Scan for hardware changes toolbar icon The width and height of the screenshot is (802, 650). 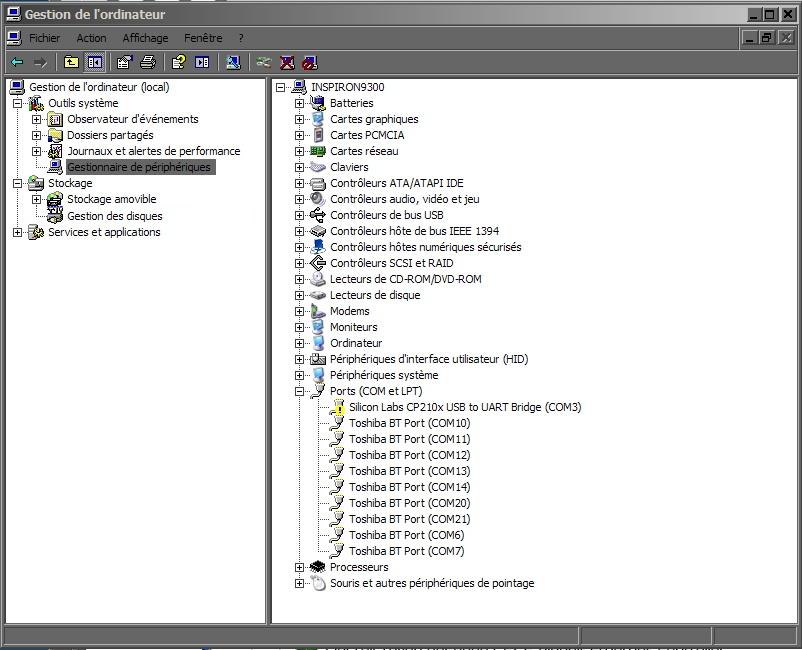point(233,62)
